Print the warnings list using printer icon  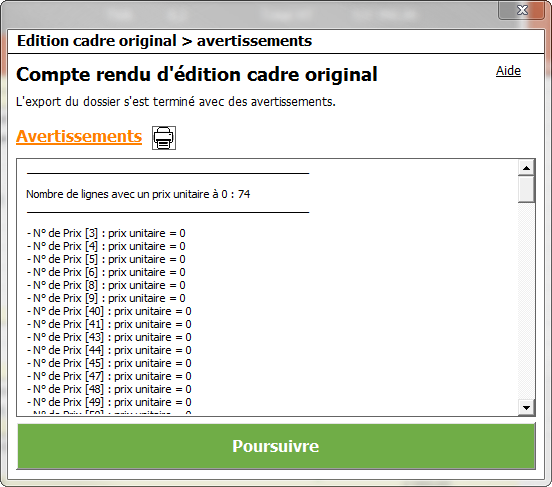click(164, 138)
